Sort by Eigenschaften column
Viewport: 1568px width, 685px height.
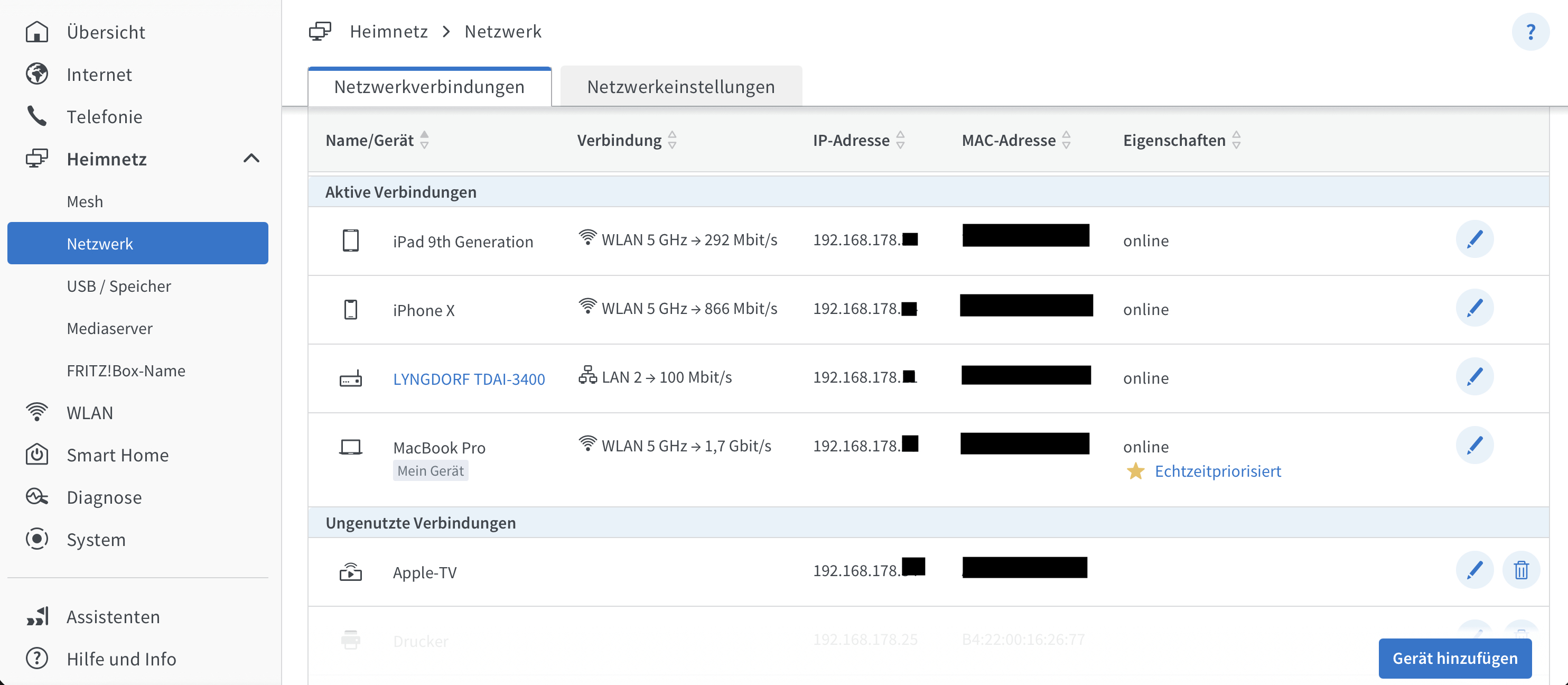(1236, 140)
